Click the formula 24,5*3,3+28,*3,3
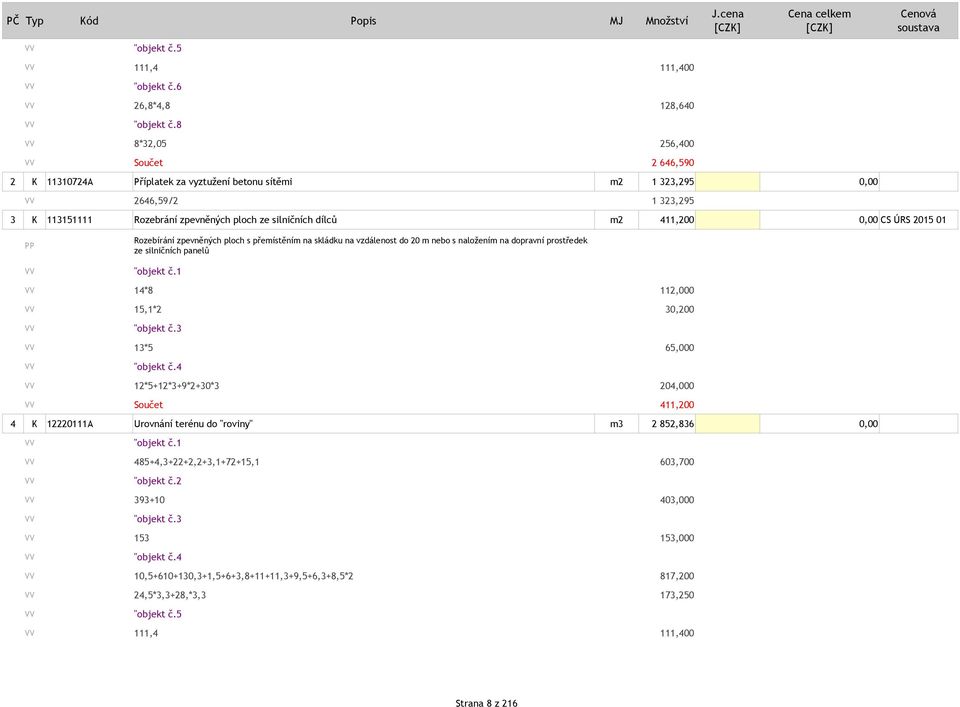The height and width of the screenshot is (707, 960). tap(170, 595)
